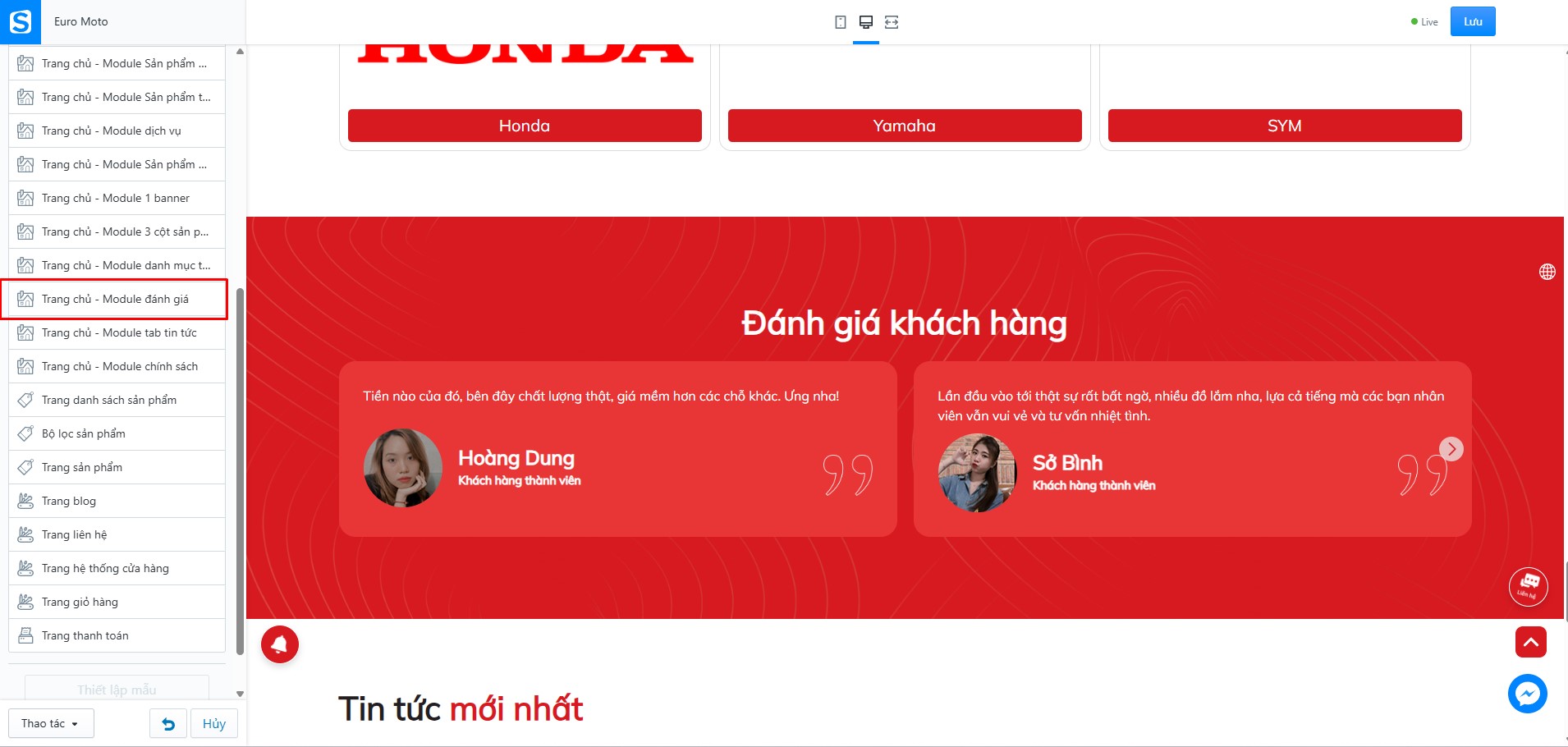Click the Thiết lập mẫu button
The height and width of the screenshot is (747, 1568).
tap(117, 689)
